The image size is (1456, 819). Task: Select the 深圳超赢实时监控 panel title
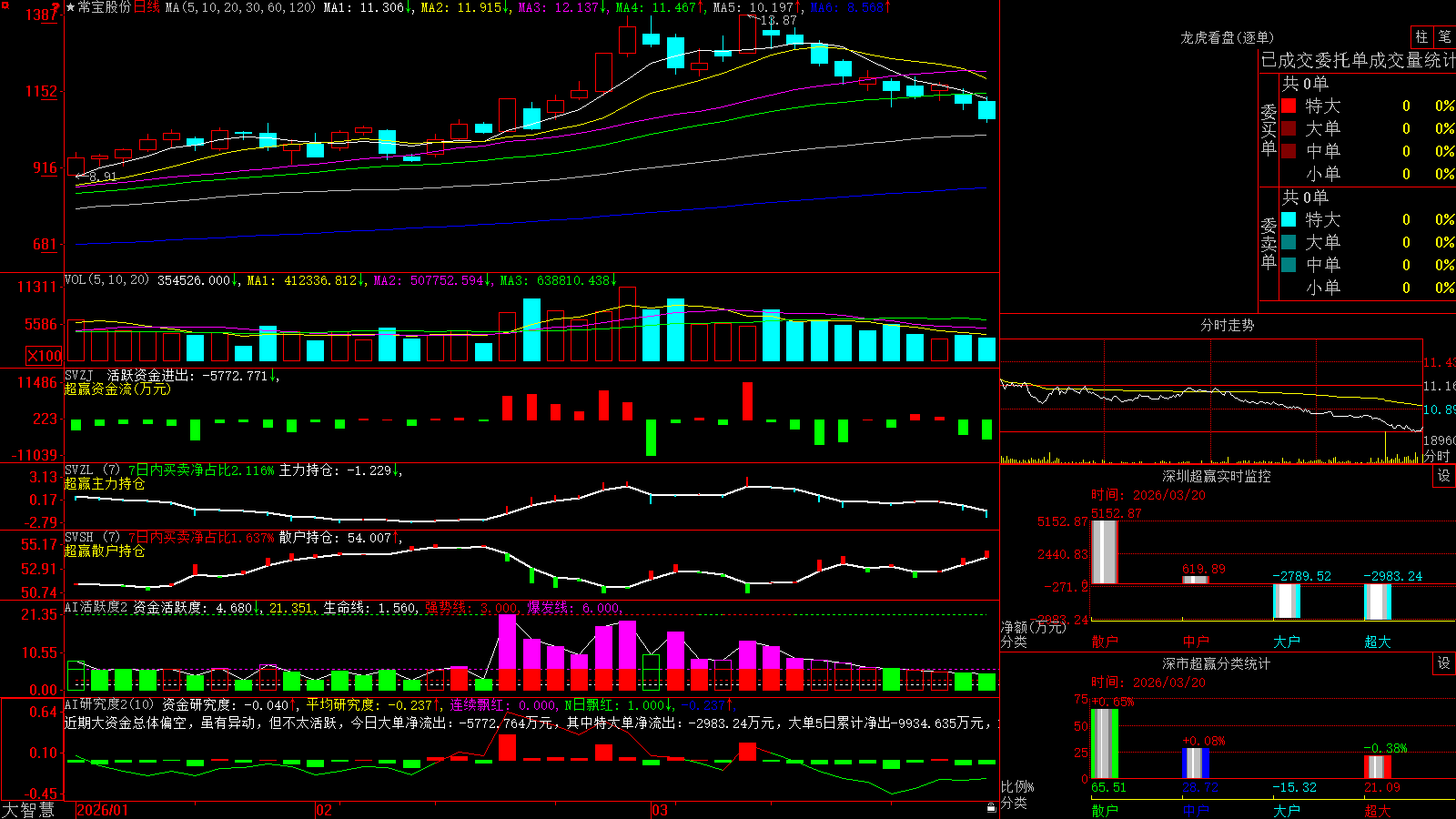click(1216, 476)
